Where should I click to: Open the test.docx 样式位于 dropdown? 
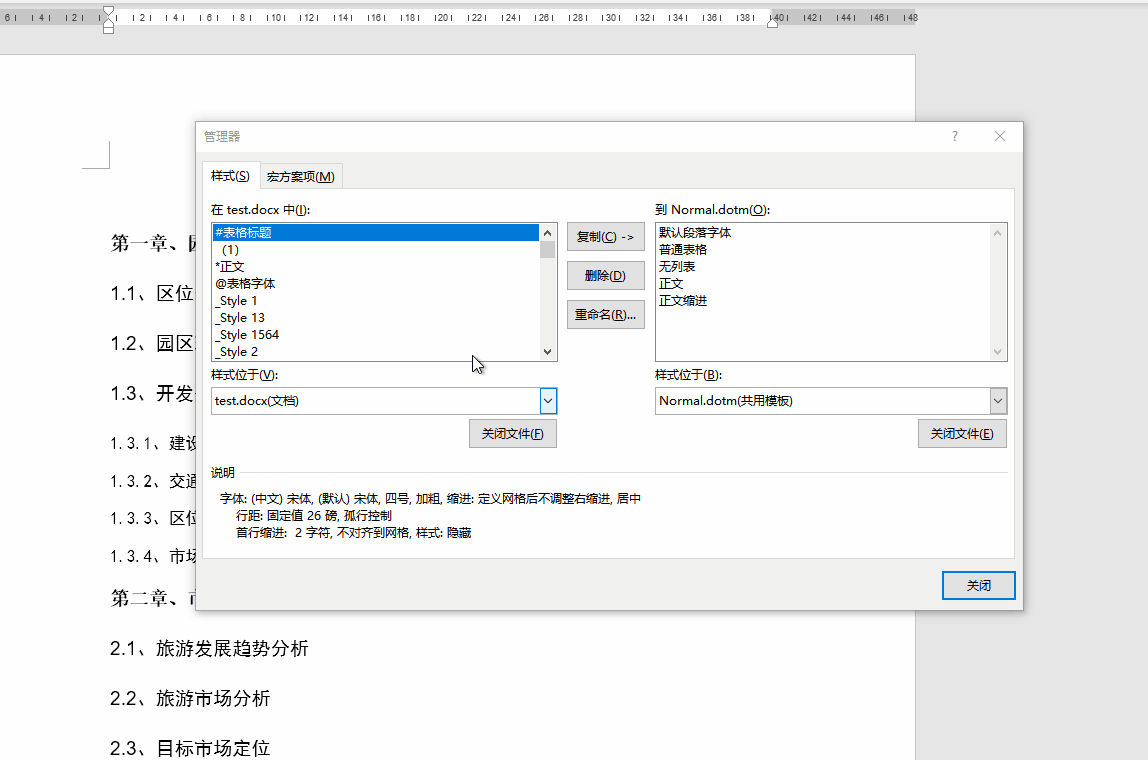[547, 400]
